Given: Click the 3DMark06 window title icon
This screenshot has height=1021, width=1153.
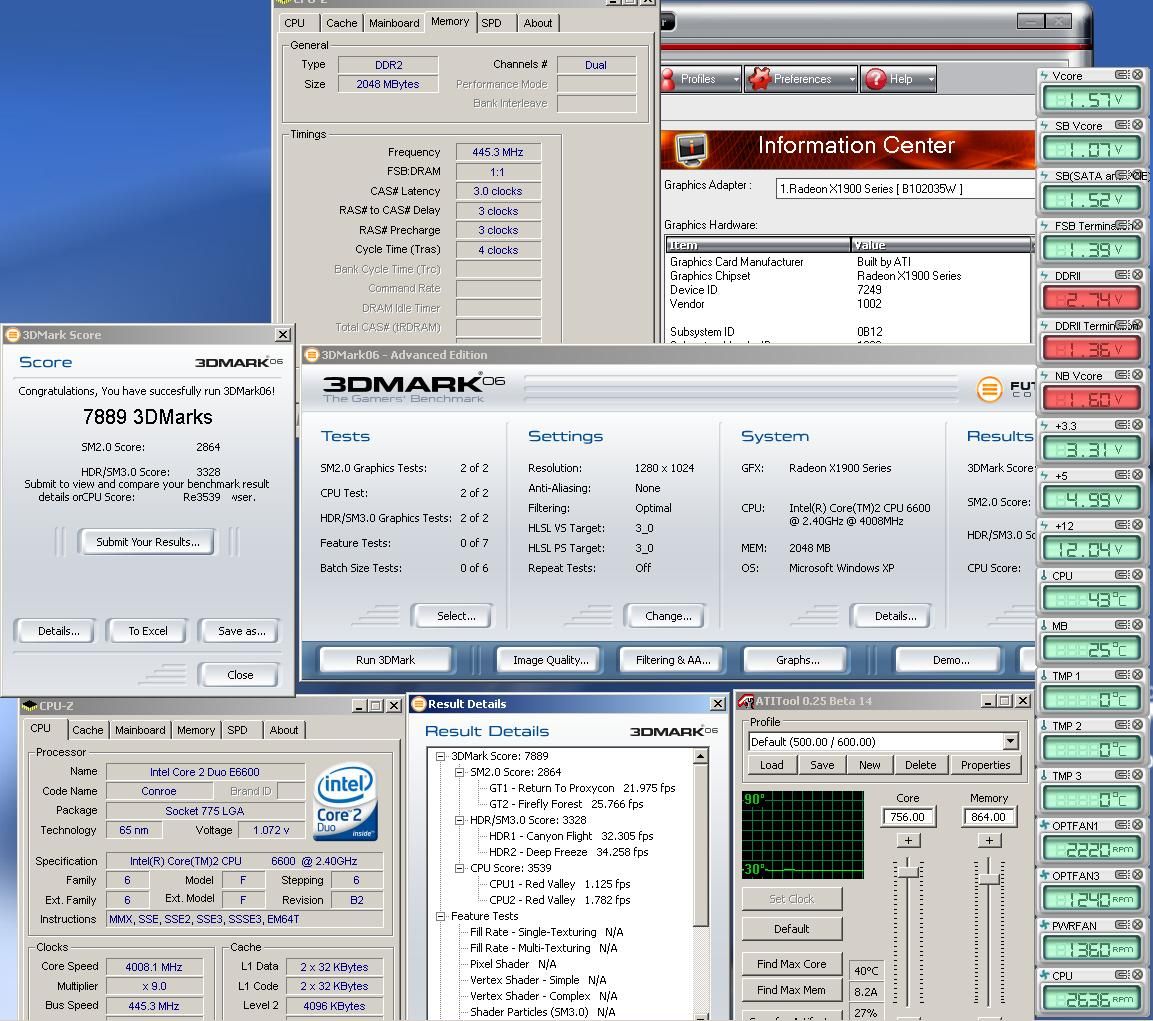Looking at the screenshot, I should (312, 355).
